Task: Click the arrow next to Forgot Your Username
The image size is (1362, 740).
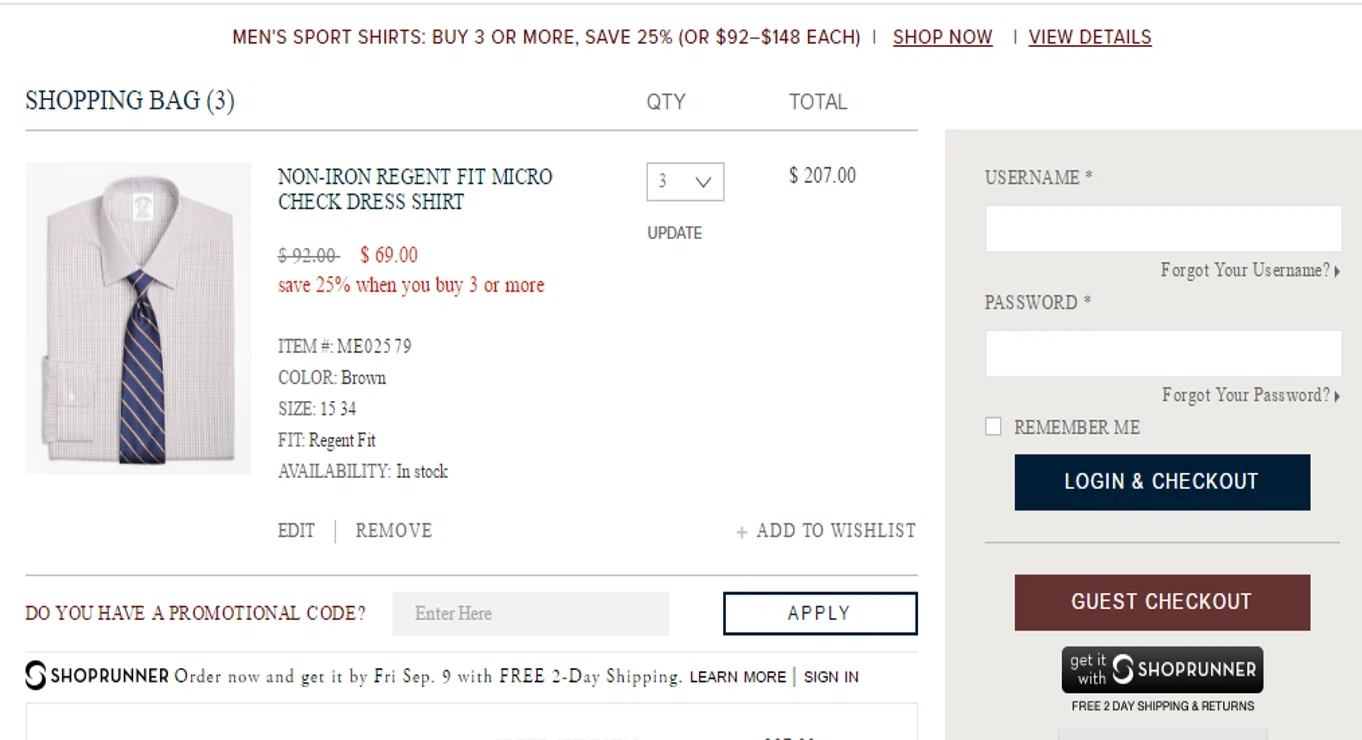Action: pos(1337,271)
